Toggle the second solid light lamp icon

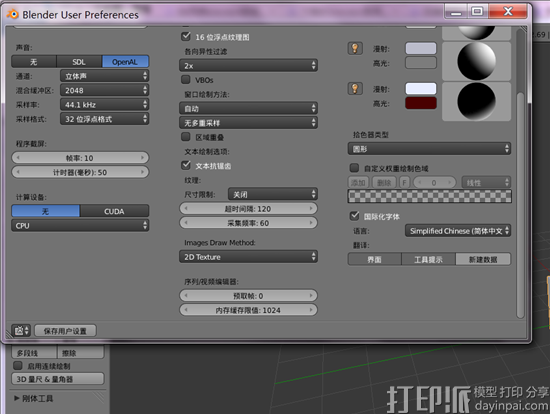click(x=355, y=89)
